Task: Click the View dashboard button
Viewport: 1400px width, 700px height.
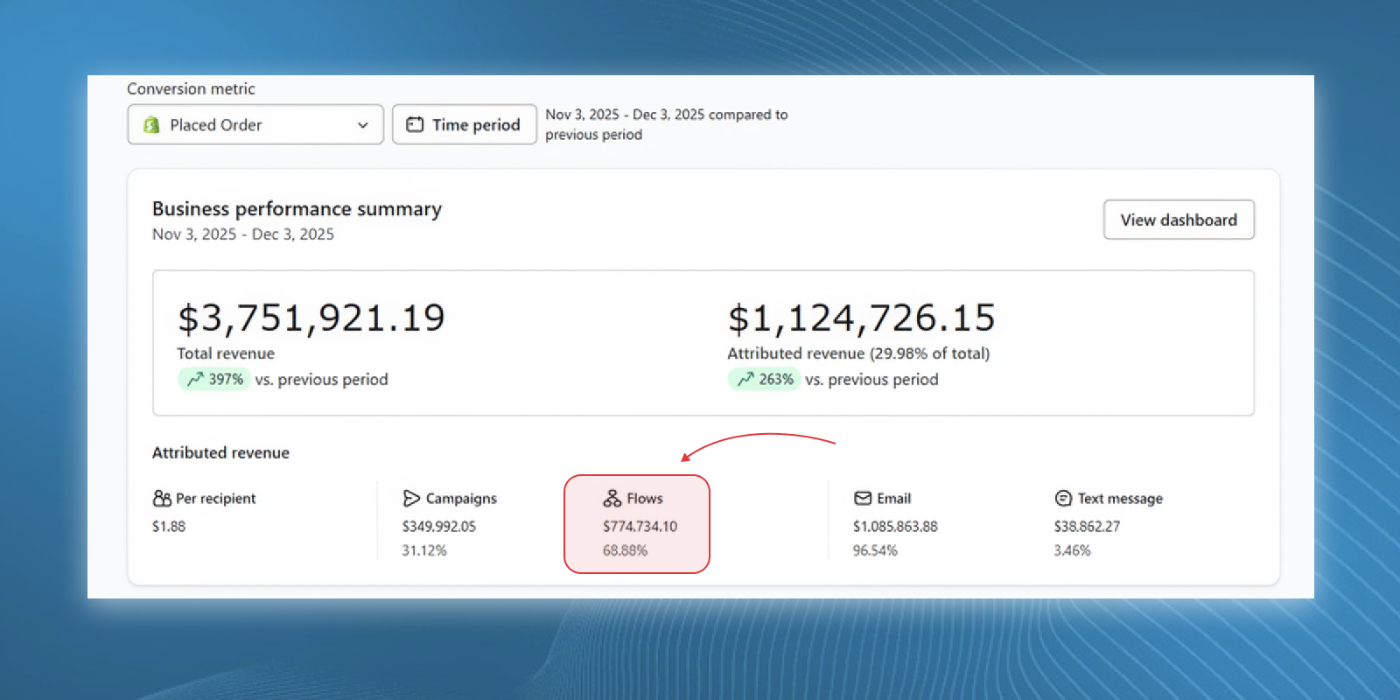Action: coord(1178,220)
